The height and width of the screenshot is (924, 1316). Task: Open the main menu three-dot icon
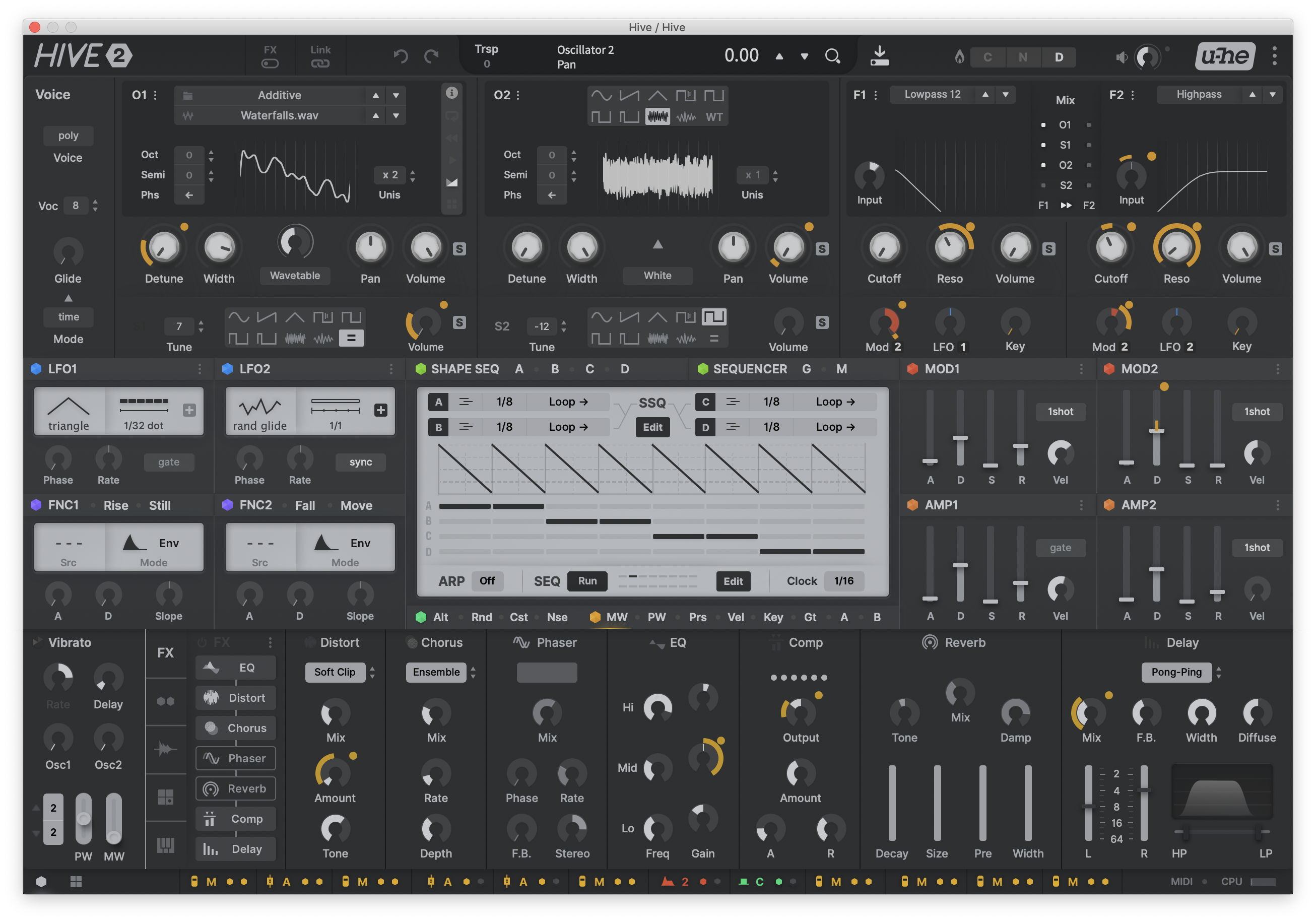(x=1275, y=55)
